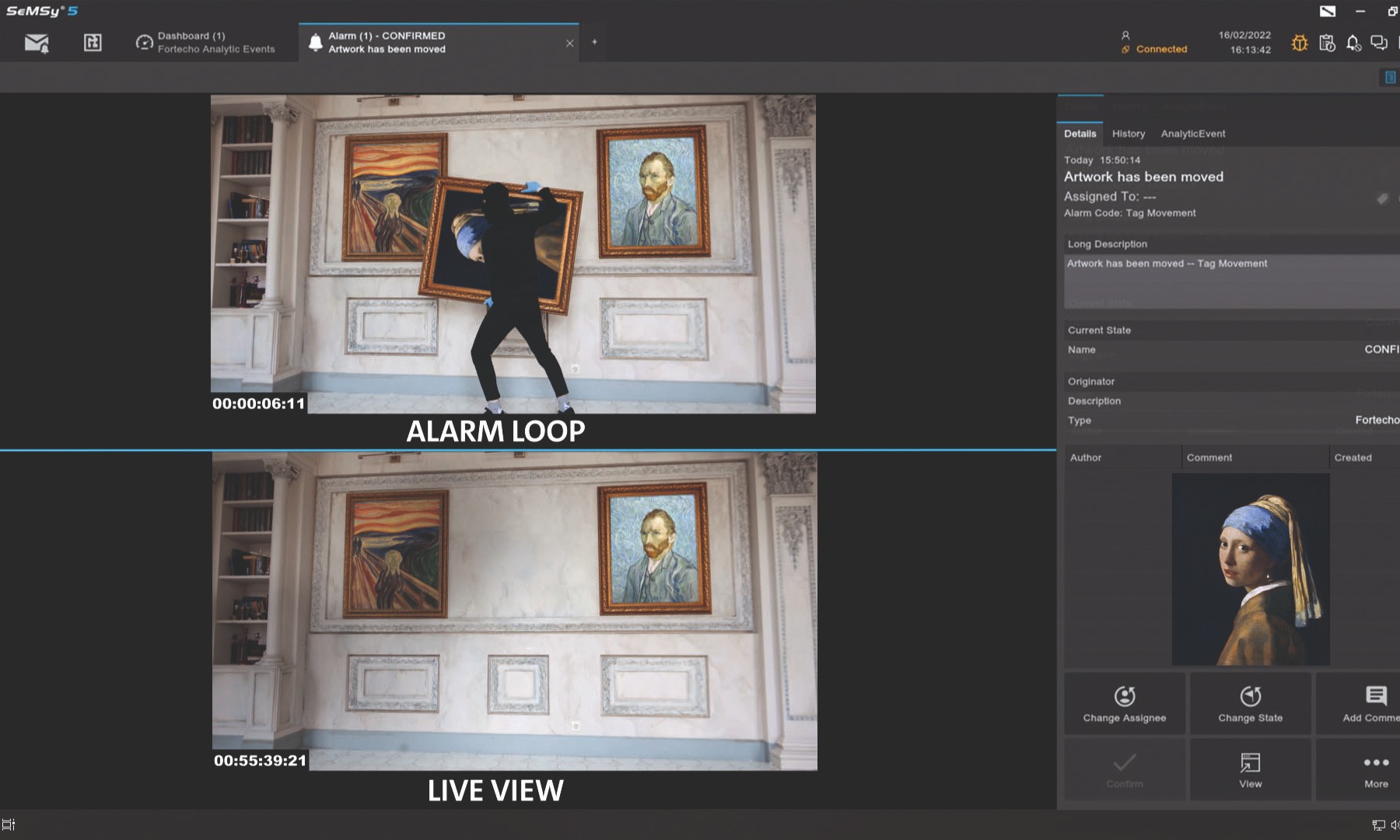Image resolution: width=1400 pixels, height=840 pixels.
Task: Click the tag icon next to Assigned To
Action: [1382, 198]
